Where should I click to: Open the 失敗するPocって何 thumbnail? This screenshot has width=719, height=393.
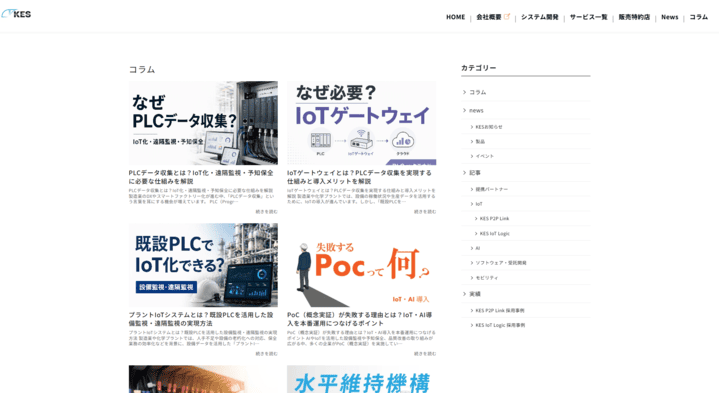click(361, 265)
